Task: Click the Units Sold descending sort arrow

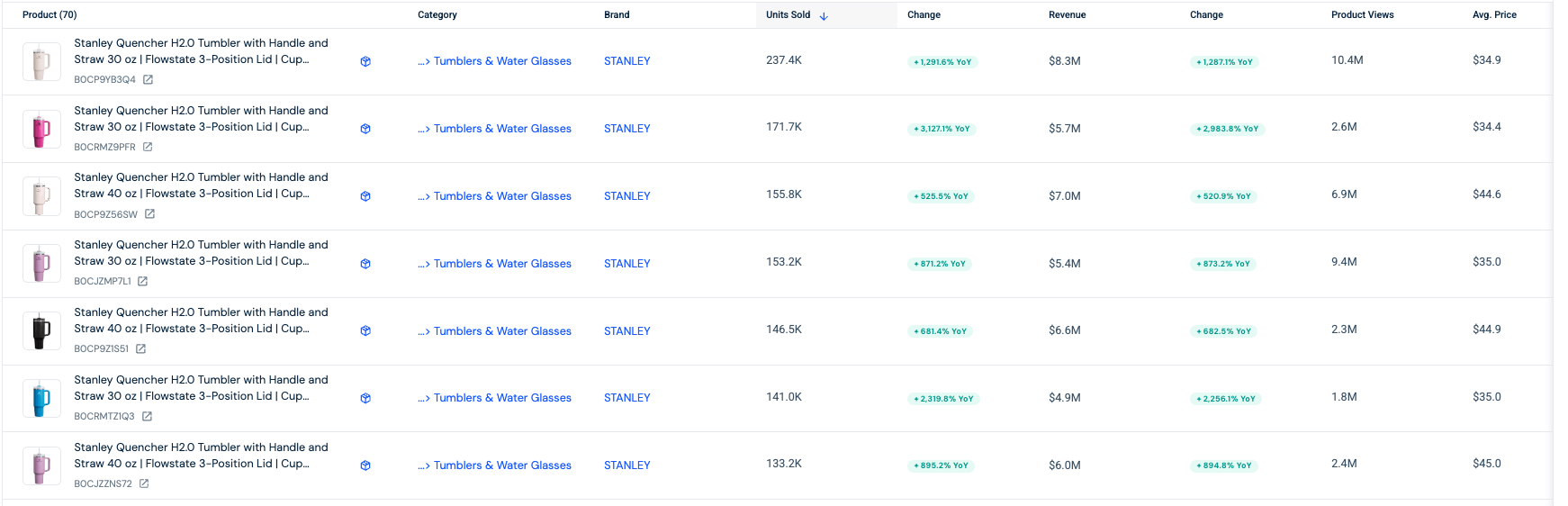Action: (x=824, y=15)
